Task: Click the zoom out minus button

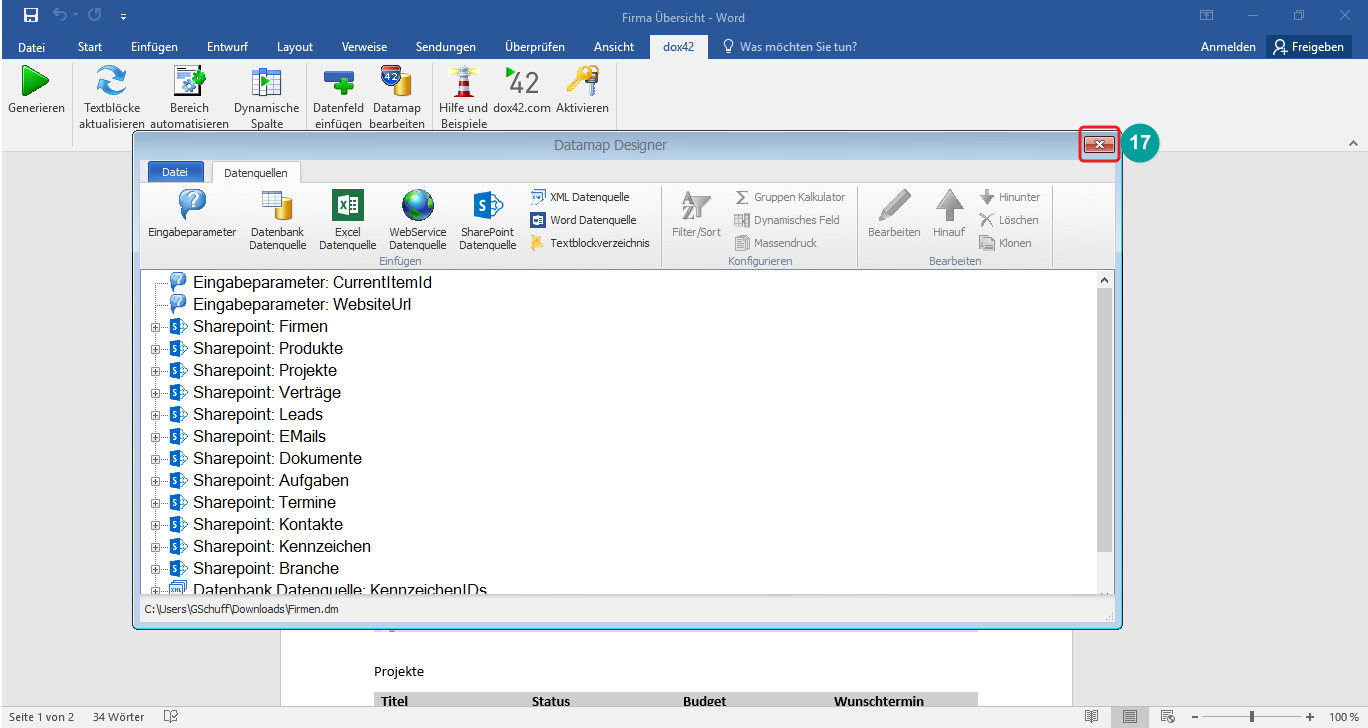Action: (x=1194, y=717)
